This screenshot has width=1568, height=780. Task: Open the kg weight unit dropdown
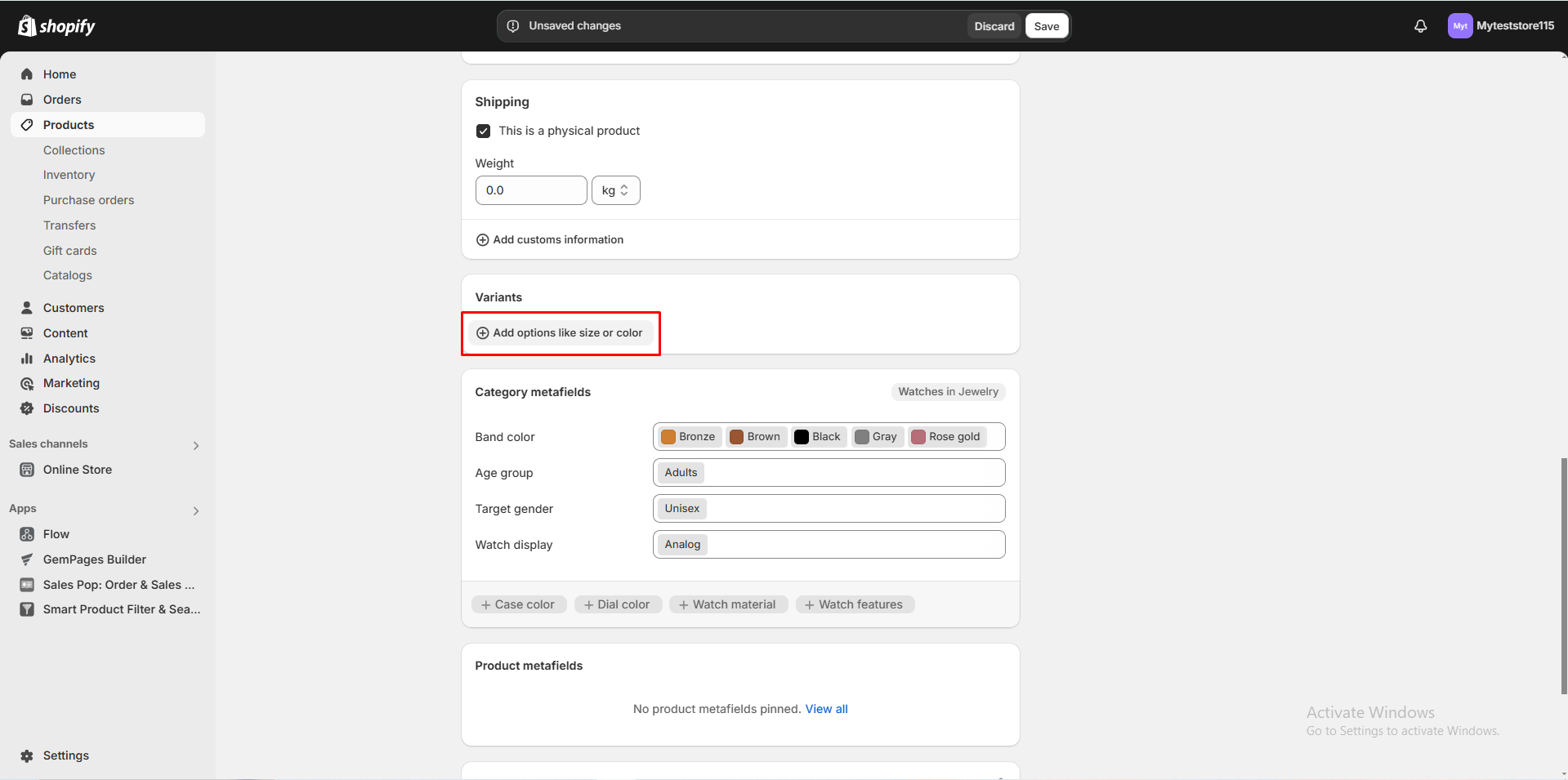click(x=615, y=190)
